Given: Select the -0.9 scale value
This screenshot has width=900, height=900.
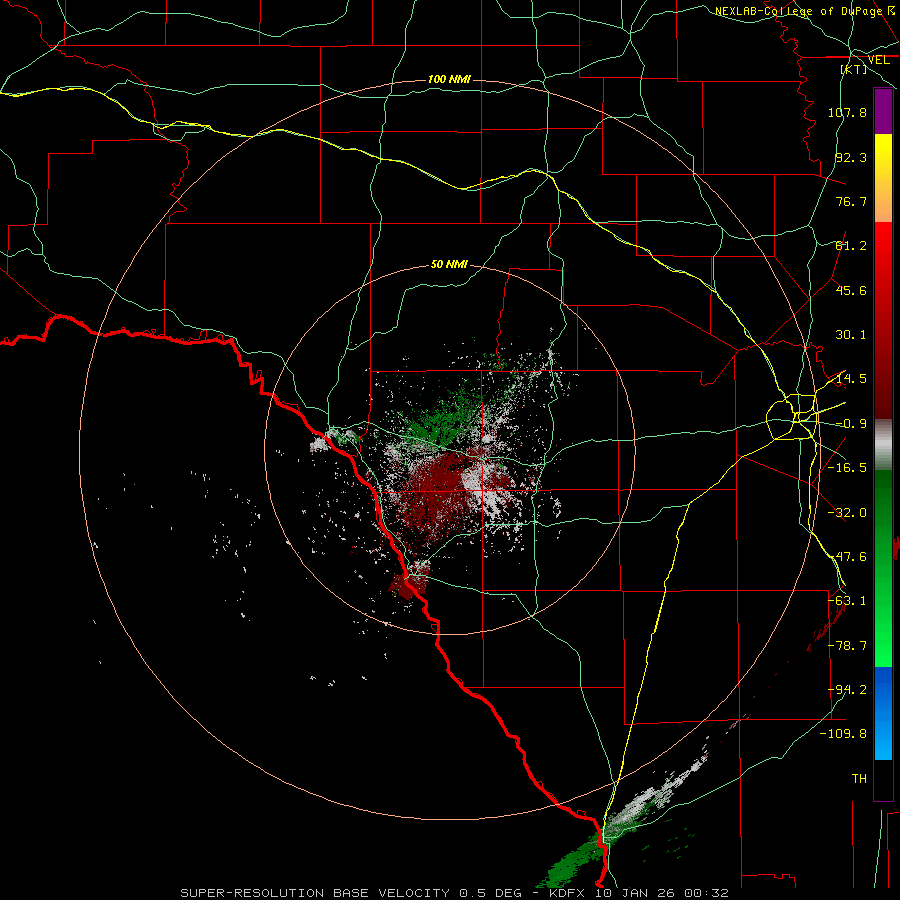Looking at the screenshot, I should tap(851, 424).
